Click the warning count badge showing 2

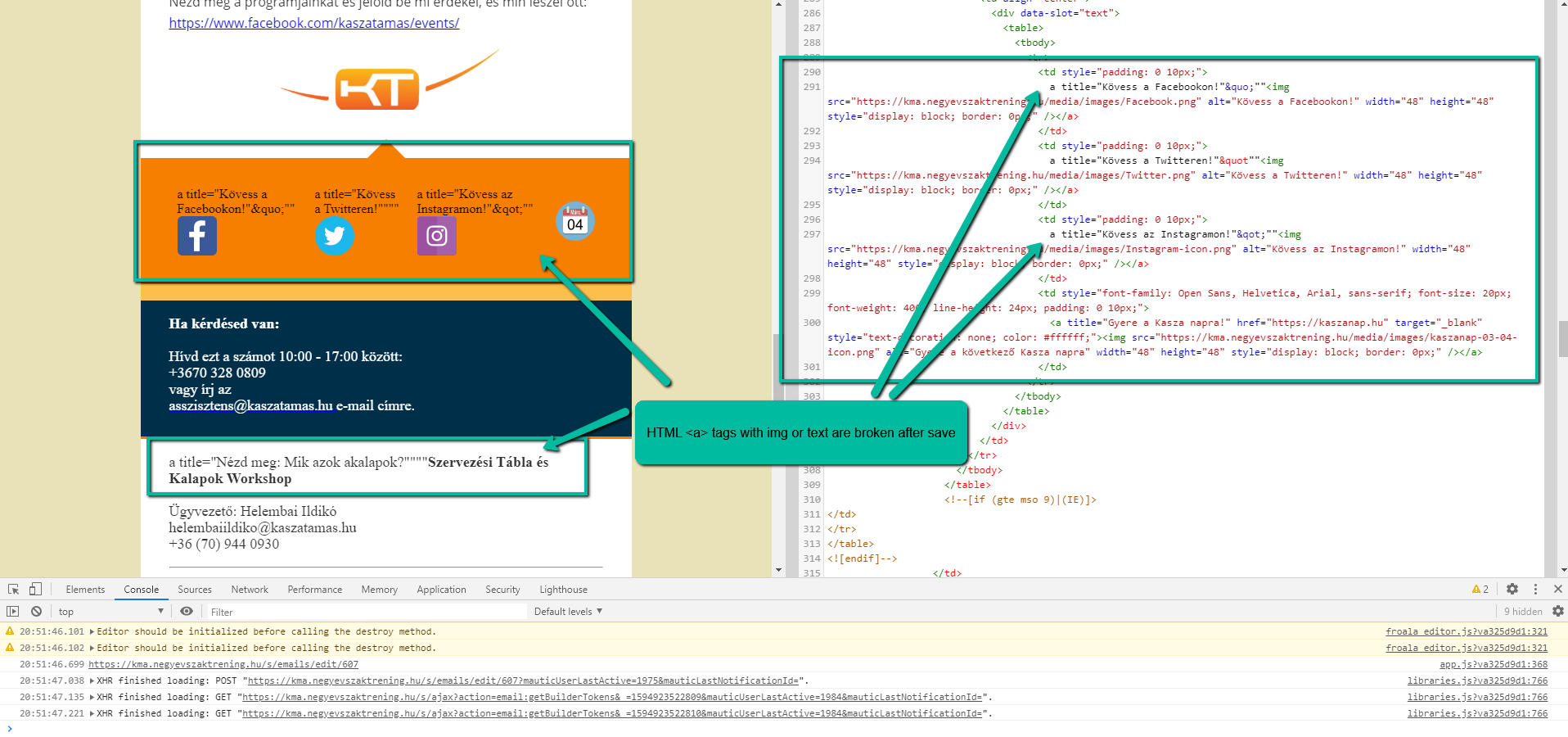tap(1480, 589)
